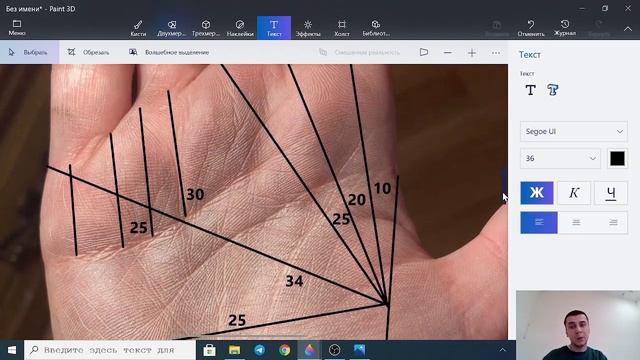This screenshot has height=360, width=640.
Task: Open the Menu button
Action: click(17, 28)
